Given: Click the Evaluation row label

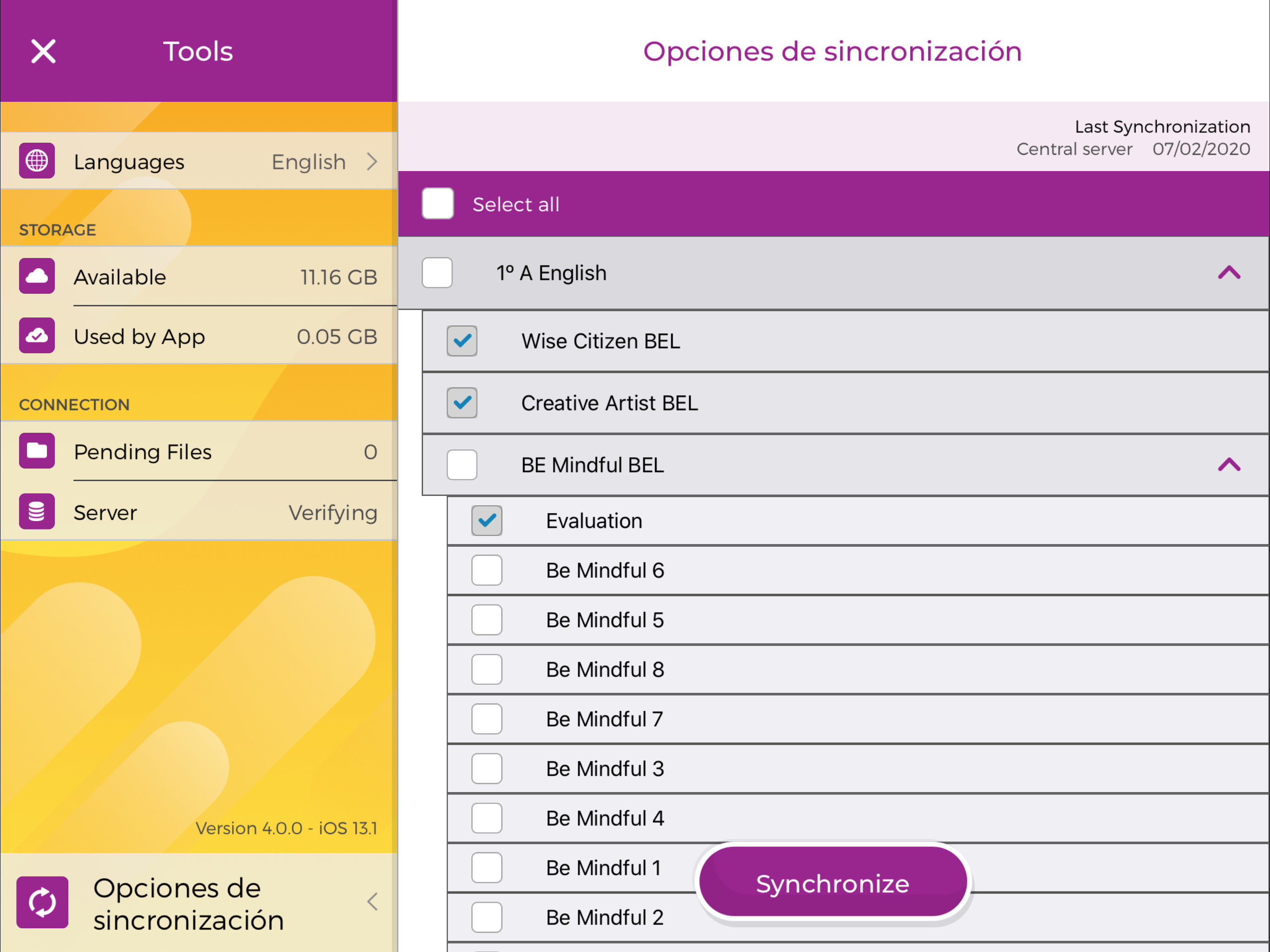Looking at the screenshot, I should [594, 521].
